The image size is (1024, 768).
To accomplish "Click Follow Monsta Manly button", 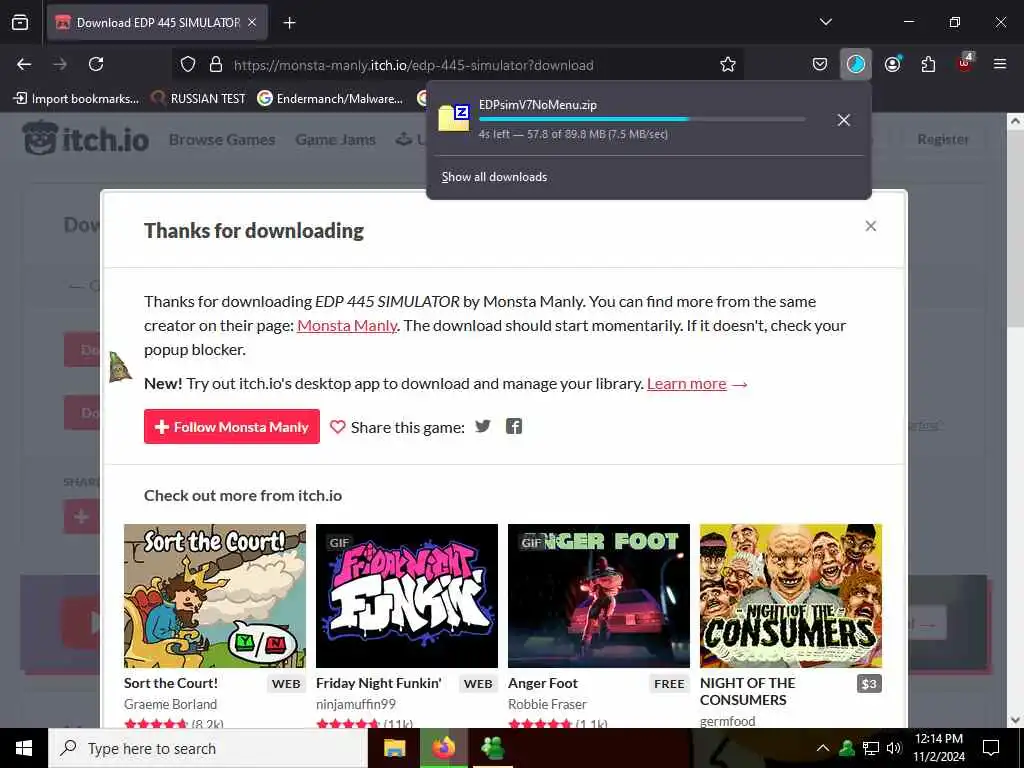I will coord(232,426).
